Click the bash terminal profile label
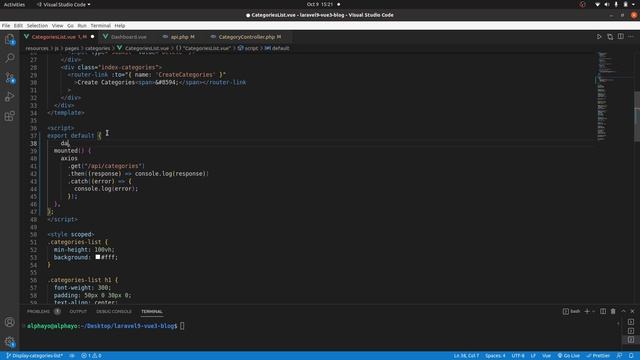The height and width of the screenshot is (360, 640). [571, 311]
